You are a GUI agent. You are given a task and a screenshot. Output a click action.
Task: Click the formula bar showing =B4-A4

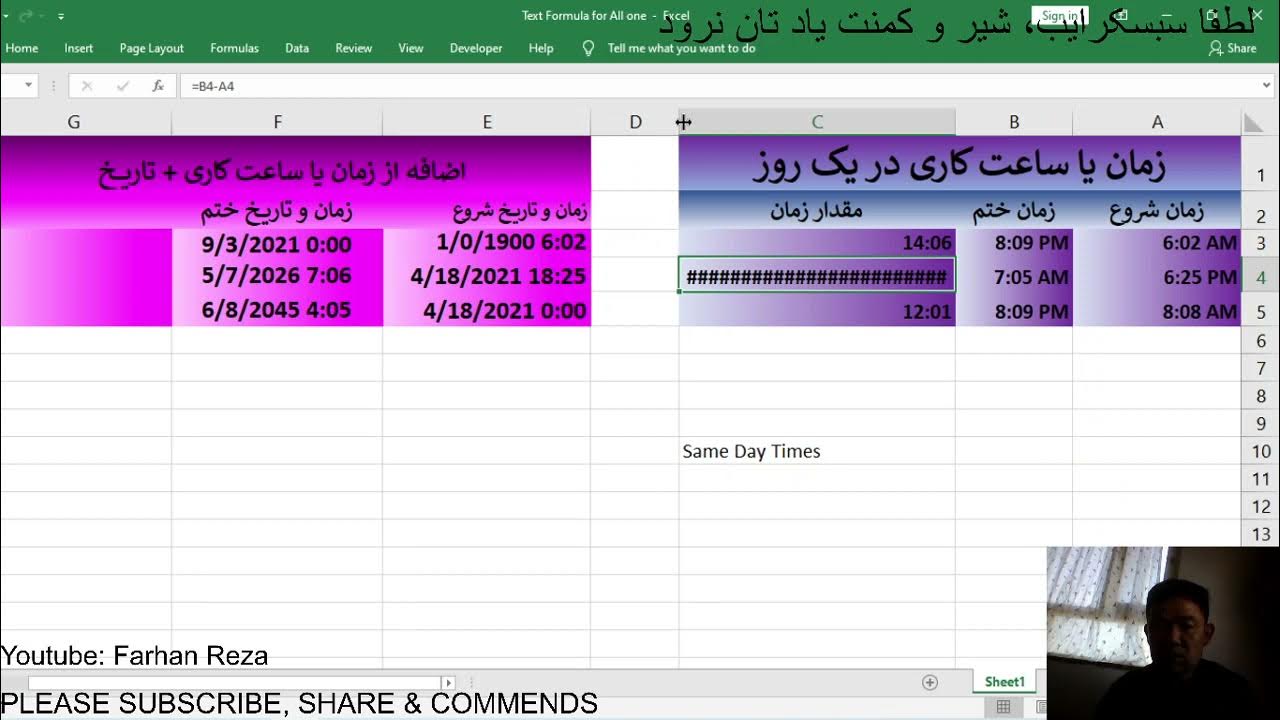pyautogui.click(x=720, y=86)
